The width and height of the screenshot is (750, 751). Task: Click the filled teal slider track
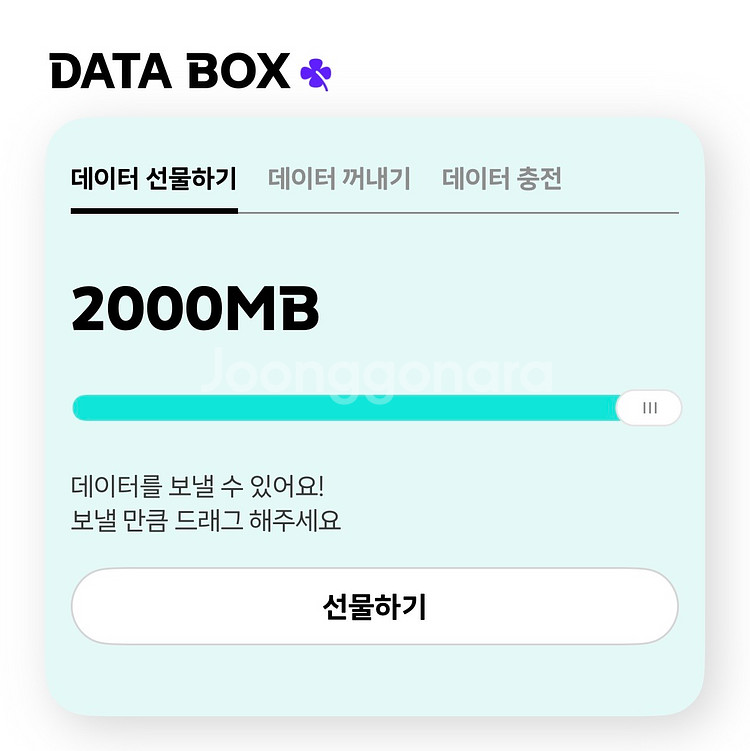coord(340,408)
